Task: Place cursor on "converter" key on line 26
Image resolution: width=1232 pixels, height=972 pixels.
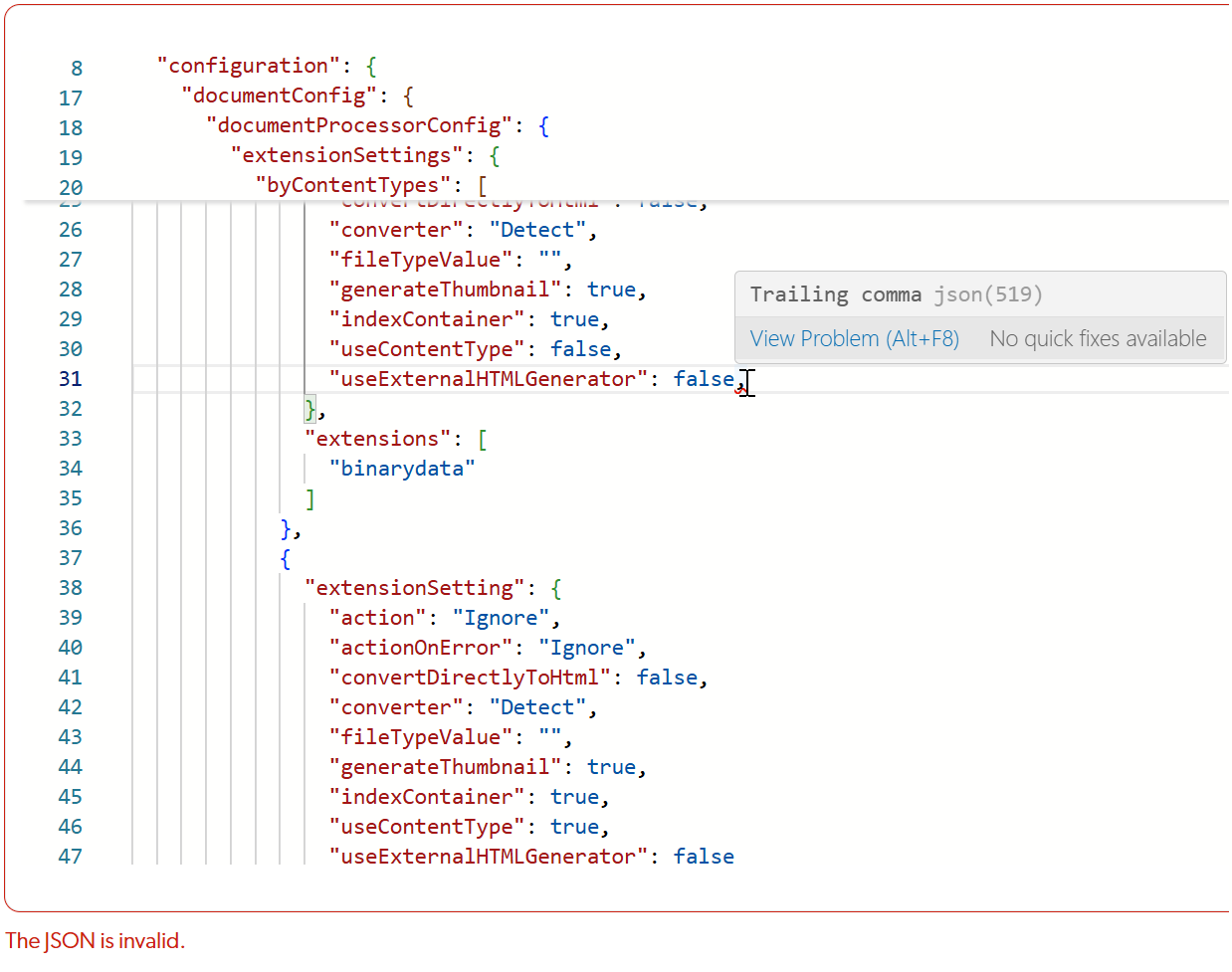Action: 397,230
